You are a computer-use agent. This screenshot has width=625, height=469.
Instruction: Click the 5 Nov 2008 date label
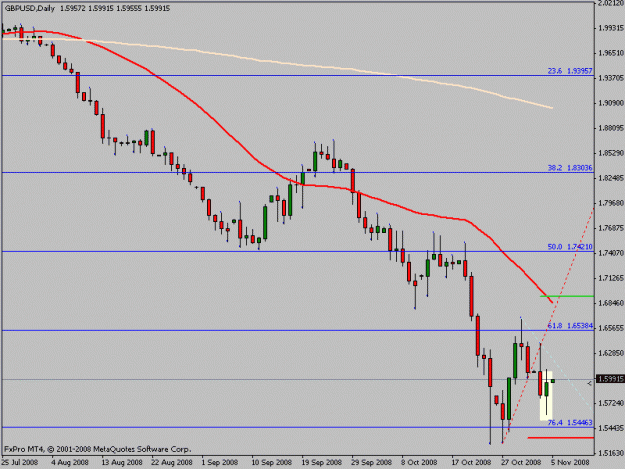tap(570, 462)
